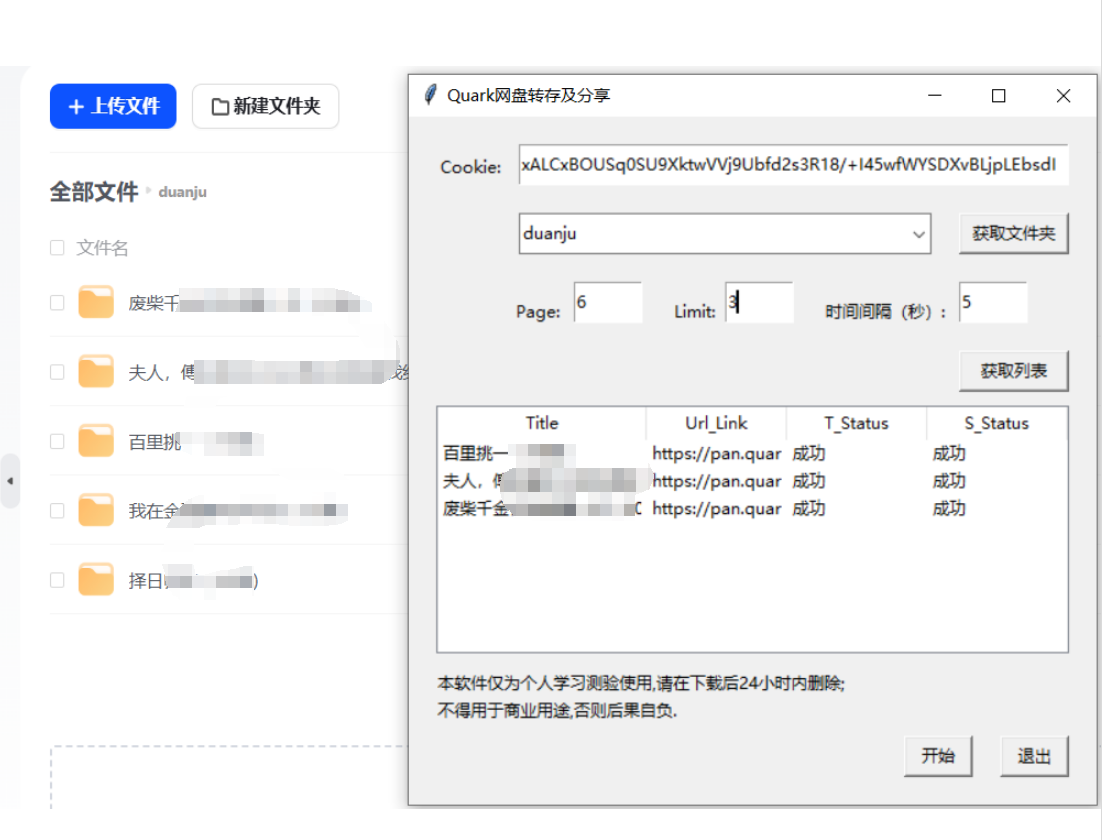Check the box for 夫人 folder
The image size is (1102, 840).
point(57,372)
